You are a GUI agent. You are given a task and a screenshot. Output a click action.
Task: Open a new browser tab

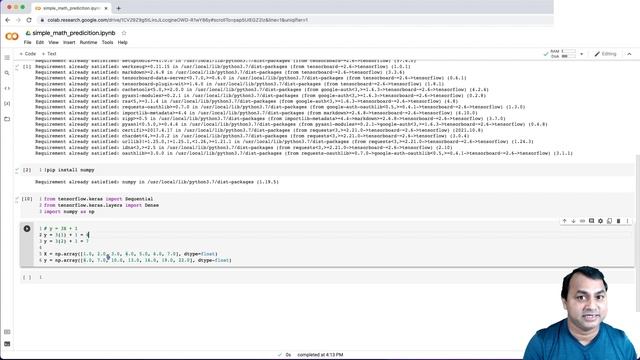coord(119,8)
